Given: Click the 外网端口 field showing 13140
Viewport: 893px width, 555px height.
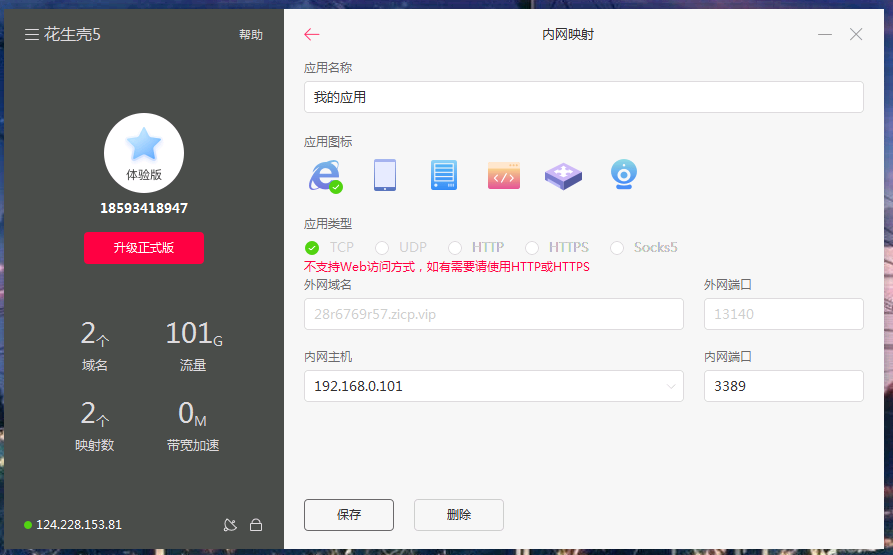Looking at the screenshot, I should (784, 314).
